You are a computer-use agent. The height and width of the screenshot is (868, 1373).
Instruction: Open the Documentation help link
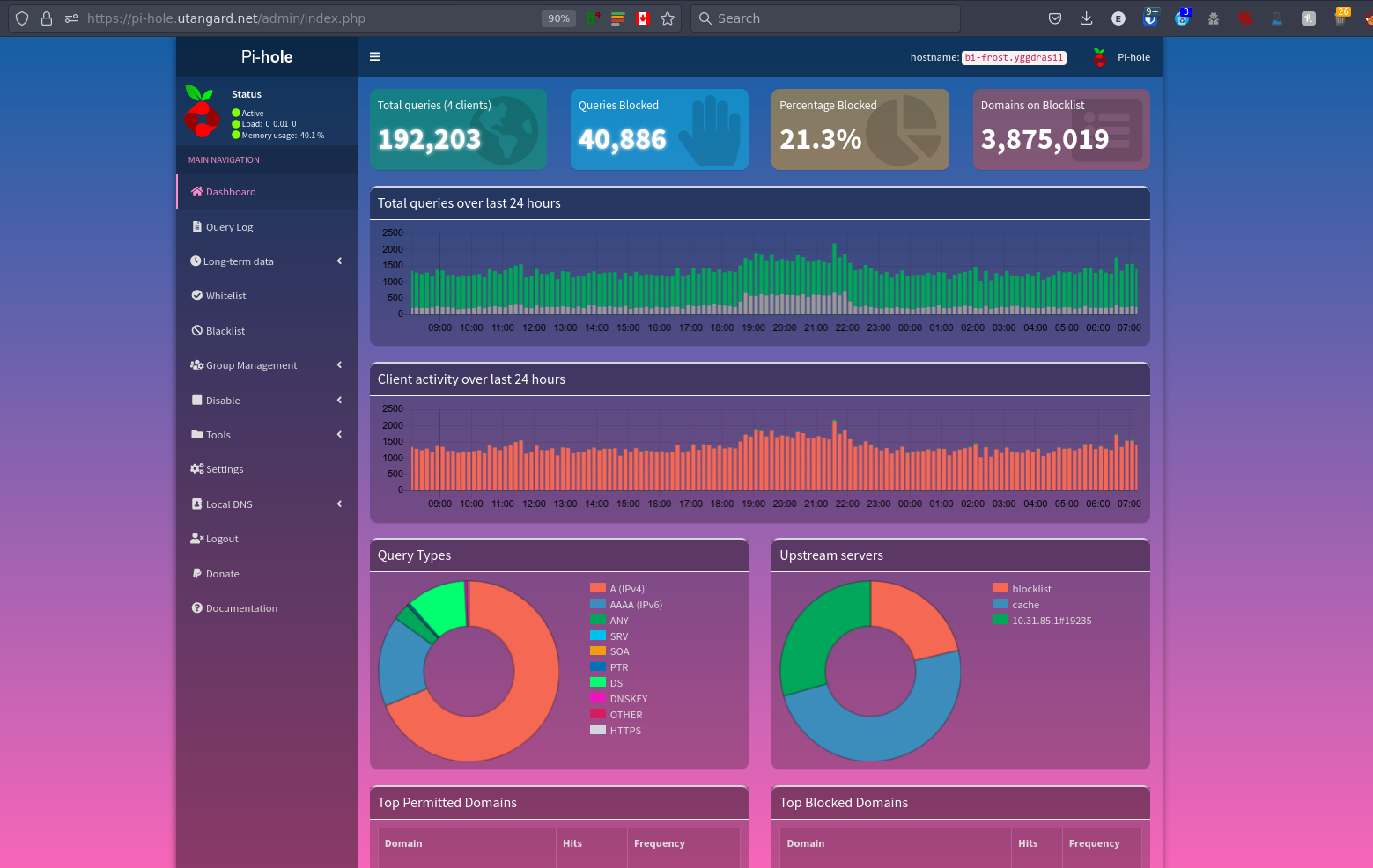point(240,608)
